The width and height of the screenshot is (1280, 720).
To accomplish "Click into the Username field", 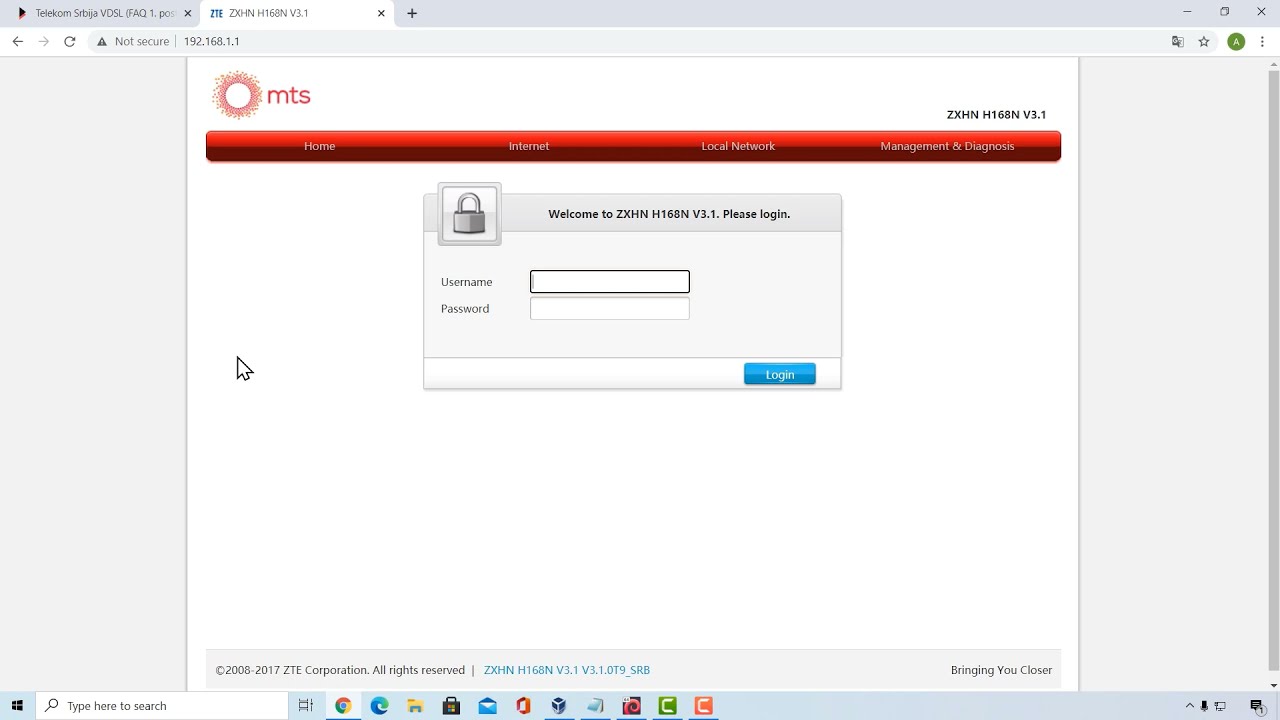I will (610, 282).
